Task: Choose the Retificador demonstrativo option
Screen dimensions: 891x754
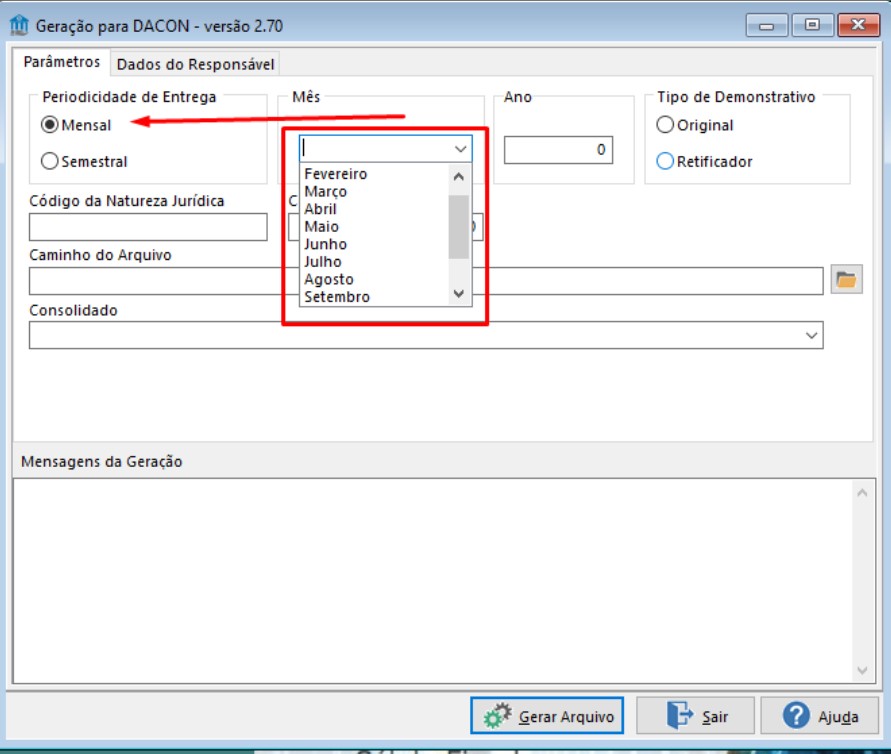Action: [x=665, y=161]
